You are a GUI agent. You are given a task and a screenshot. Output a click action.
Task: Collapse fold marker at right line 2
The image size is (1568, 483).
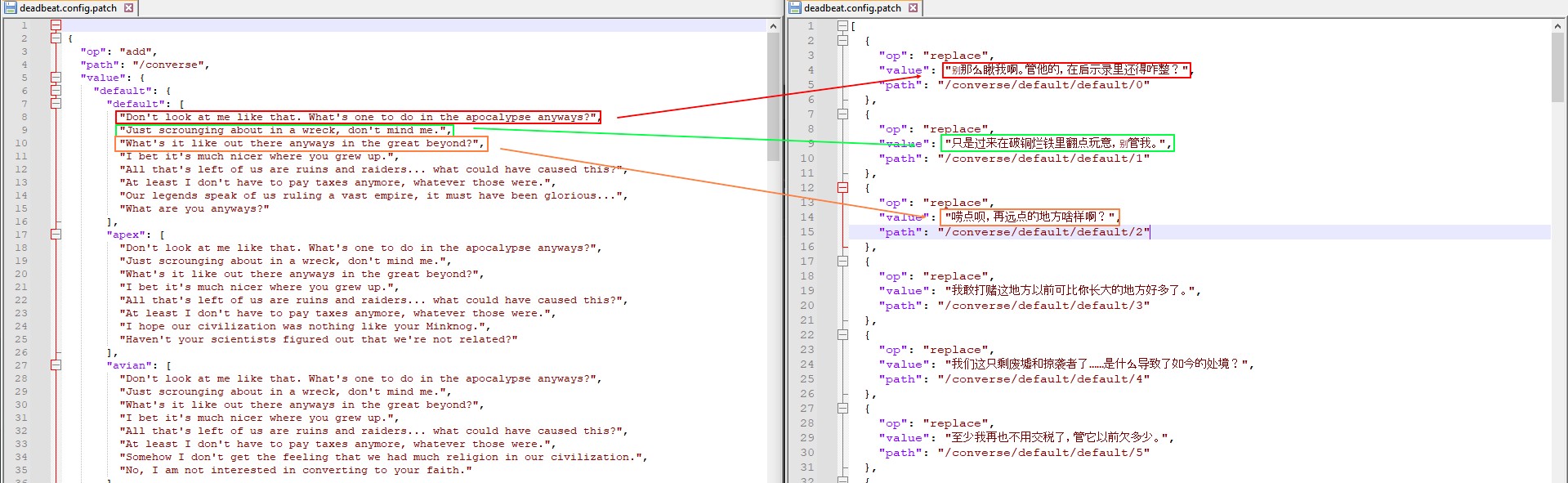[x=842, y=41]
